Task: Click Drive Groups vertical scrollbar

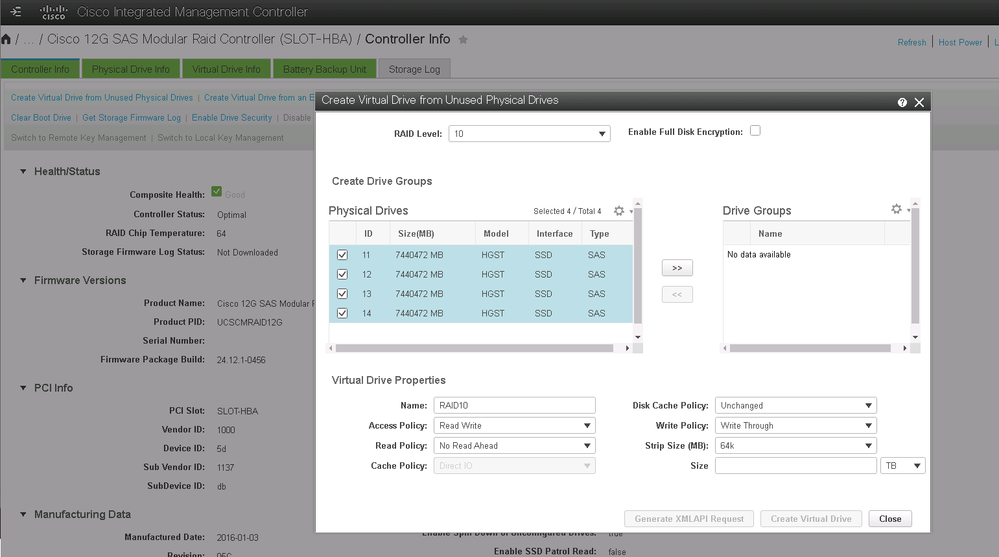Action: pos(916,265)
